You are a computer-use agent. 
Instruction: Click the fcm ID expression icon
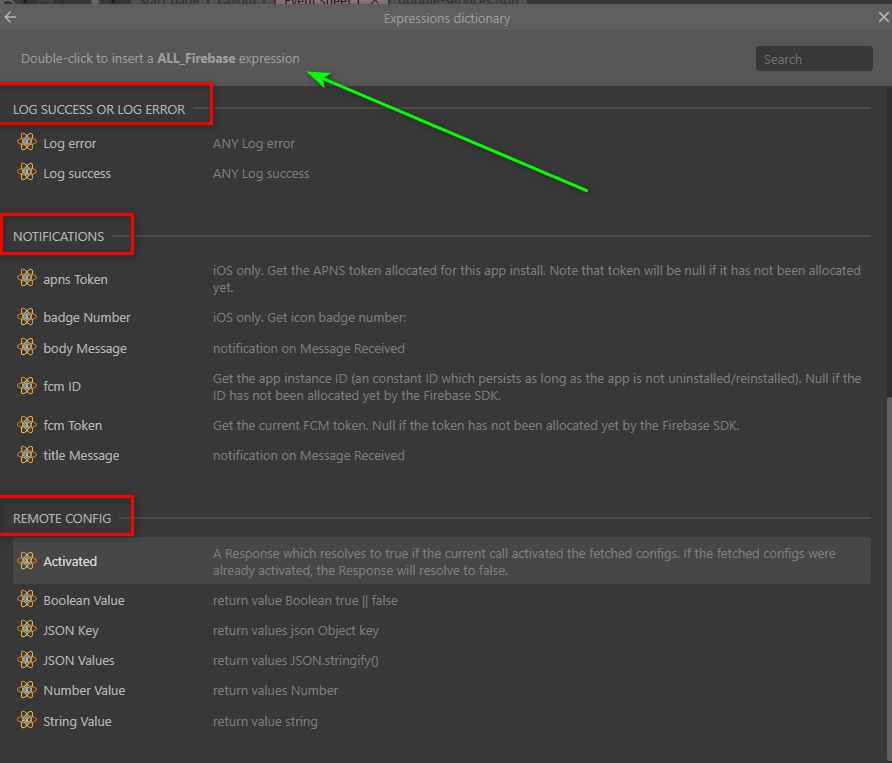click(x=27, y=386)
